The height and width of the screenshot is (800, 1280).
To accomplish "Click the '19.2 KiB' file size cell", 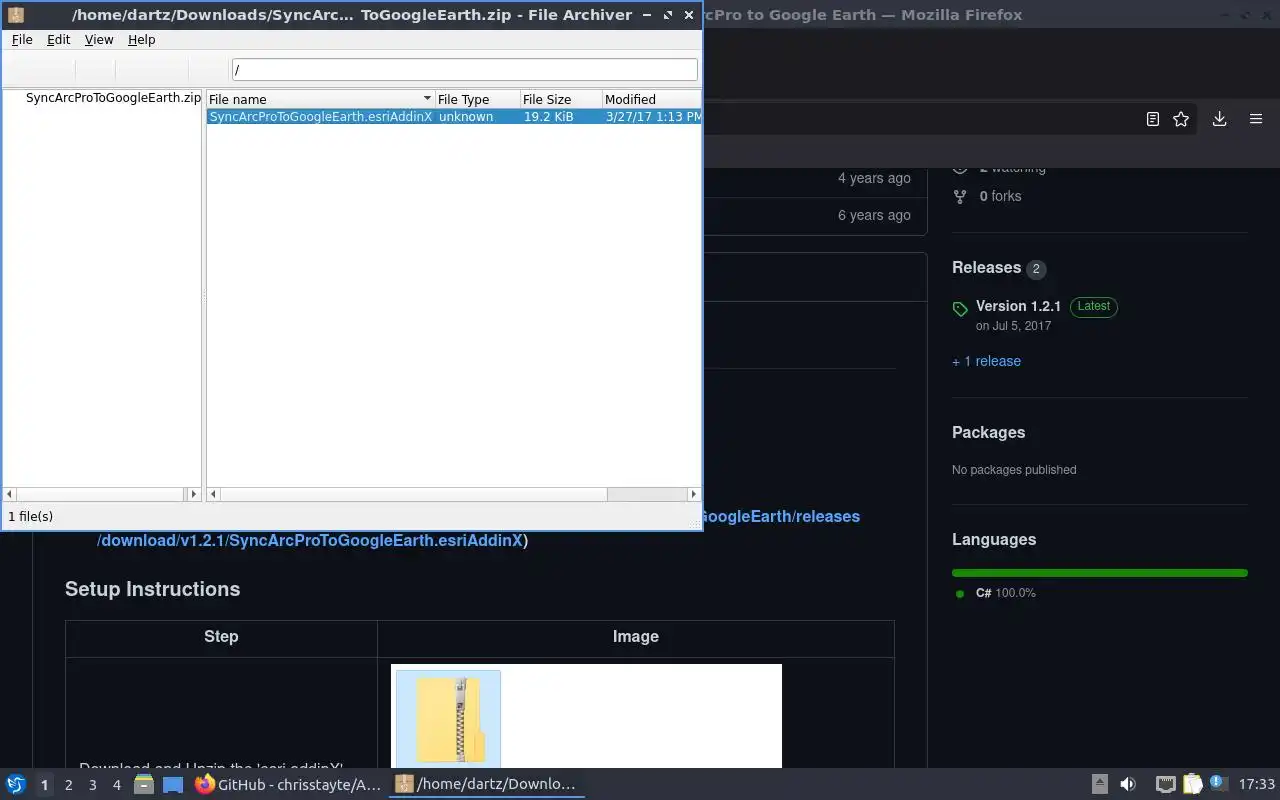I will click(x=548, y=116).
